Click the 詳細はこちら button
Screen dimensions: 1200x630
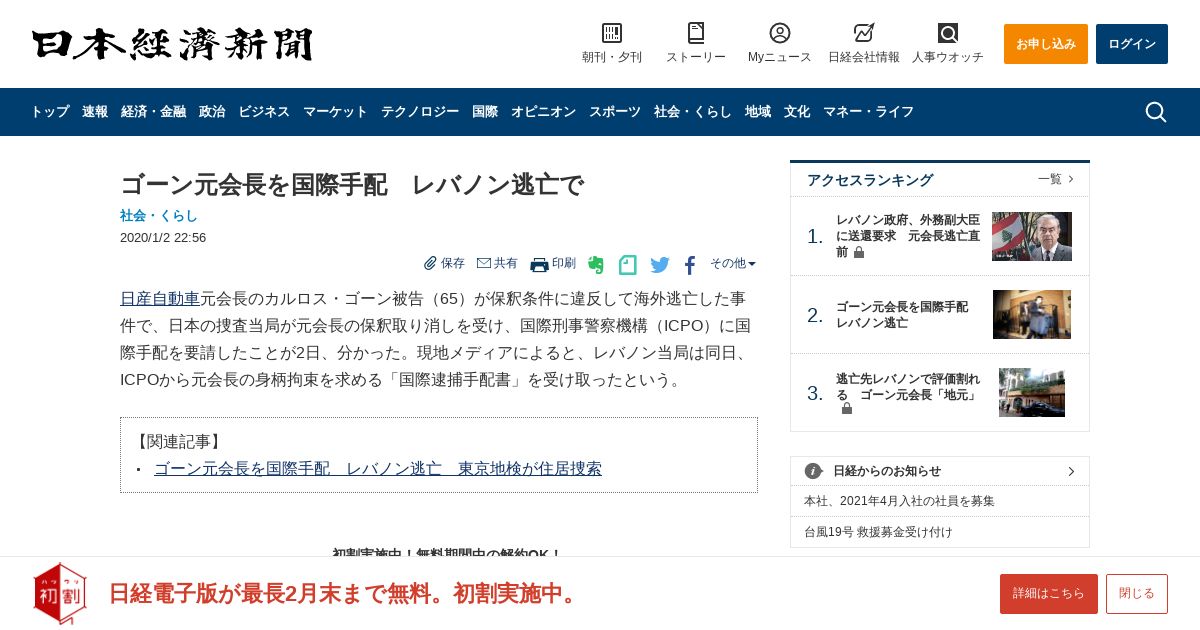click(1049, 594)
